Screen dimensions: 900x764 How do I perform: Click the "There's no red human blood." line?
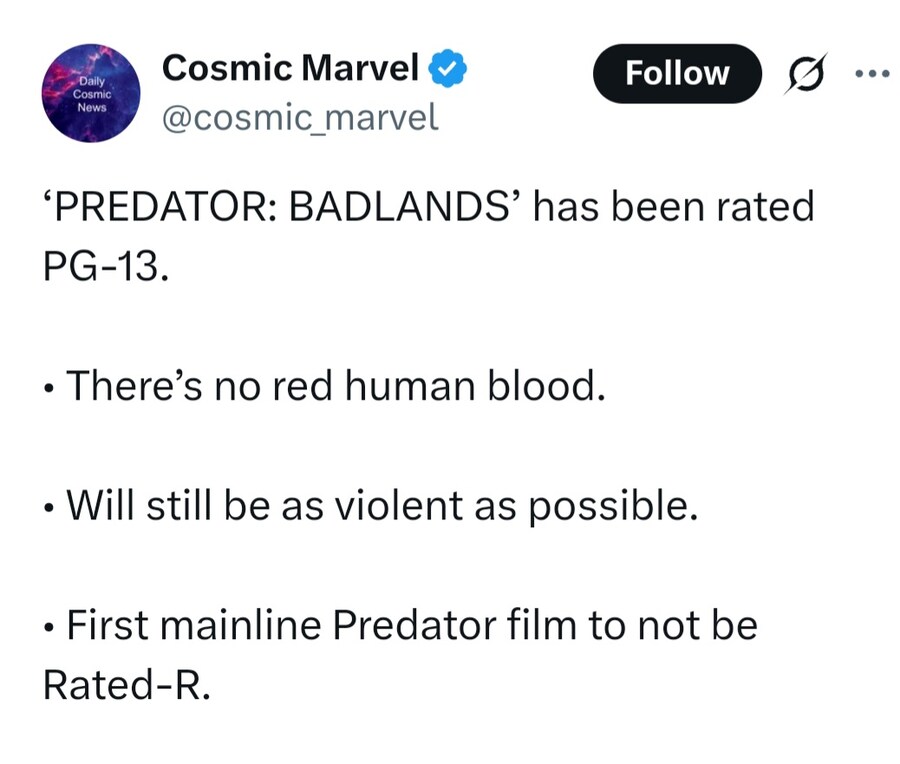tap(335, 386)
